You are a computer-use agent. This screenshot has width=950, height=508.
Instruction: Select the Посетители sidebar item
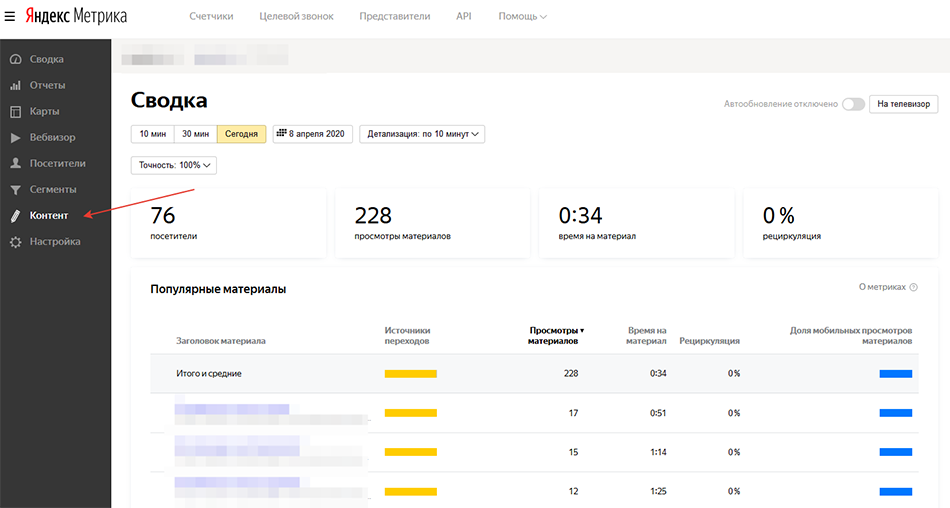(56, 164)
